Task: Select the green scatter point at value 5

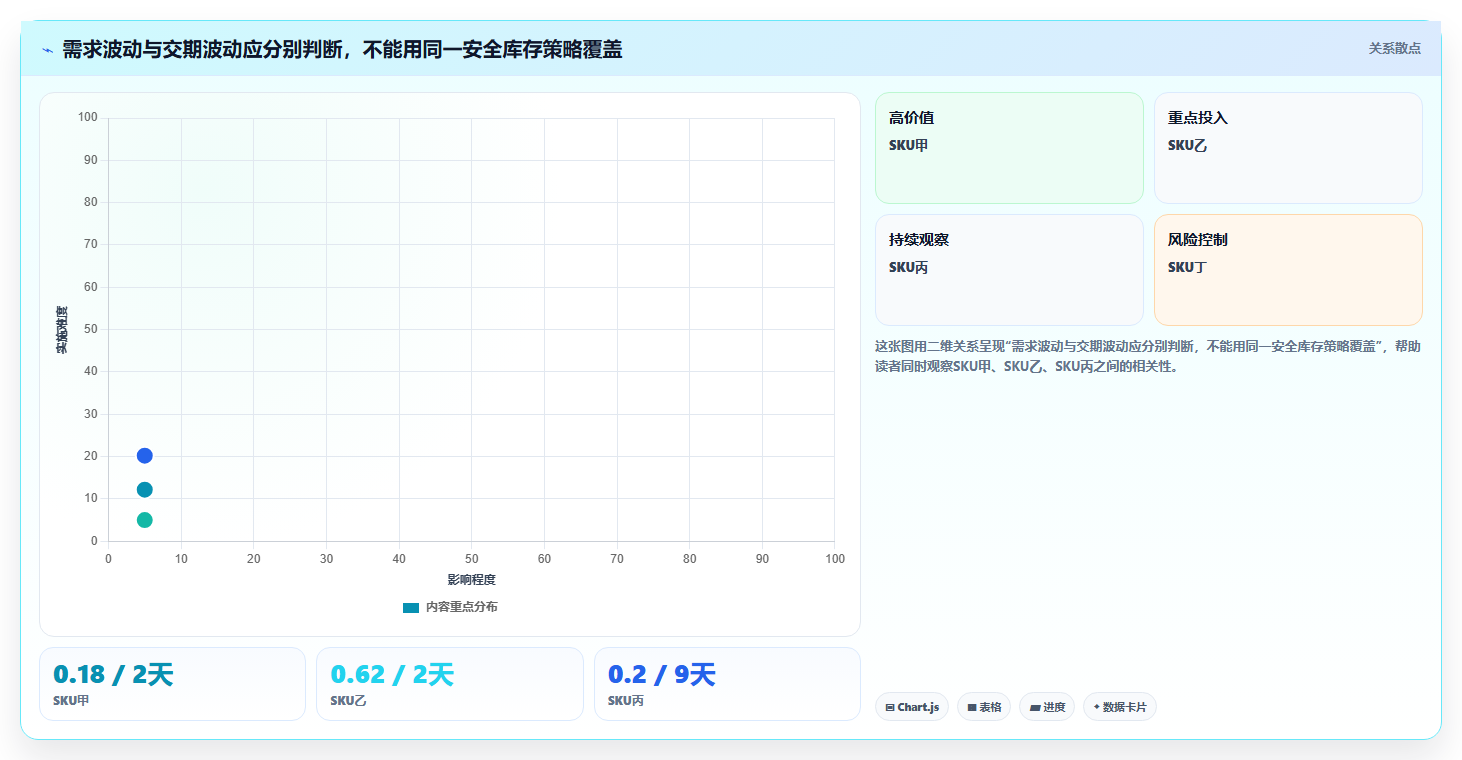Action: (144, 520)
